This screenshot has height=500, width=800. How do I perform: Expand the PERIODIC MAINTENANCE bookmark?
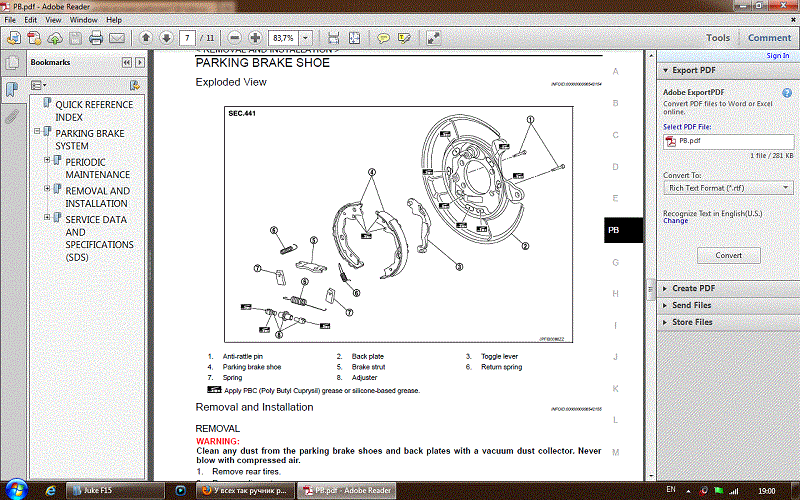[x=47, y=160]
